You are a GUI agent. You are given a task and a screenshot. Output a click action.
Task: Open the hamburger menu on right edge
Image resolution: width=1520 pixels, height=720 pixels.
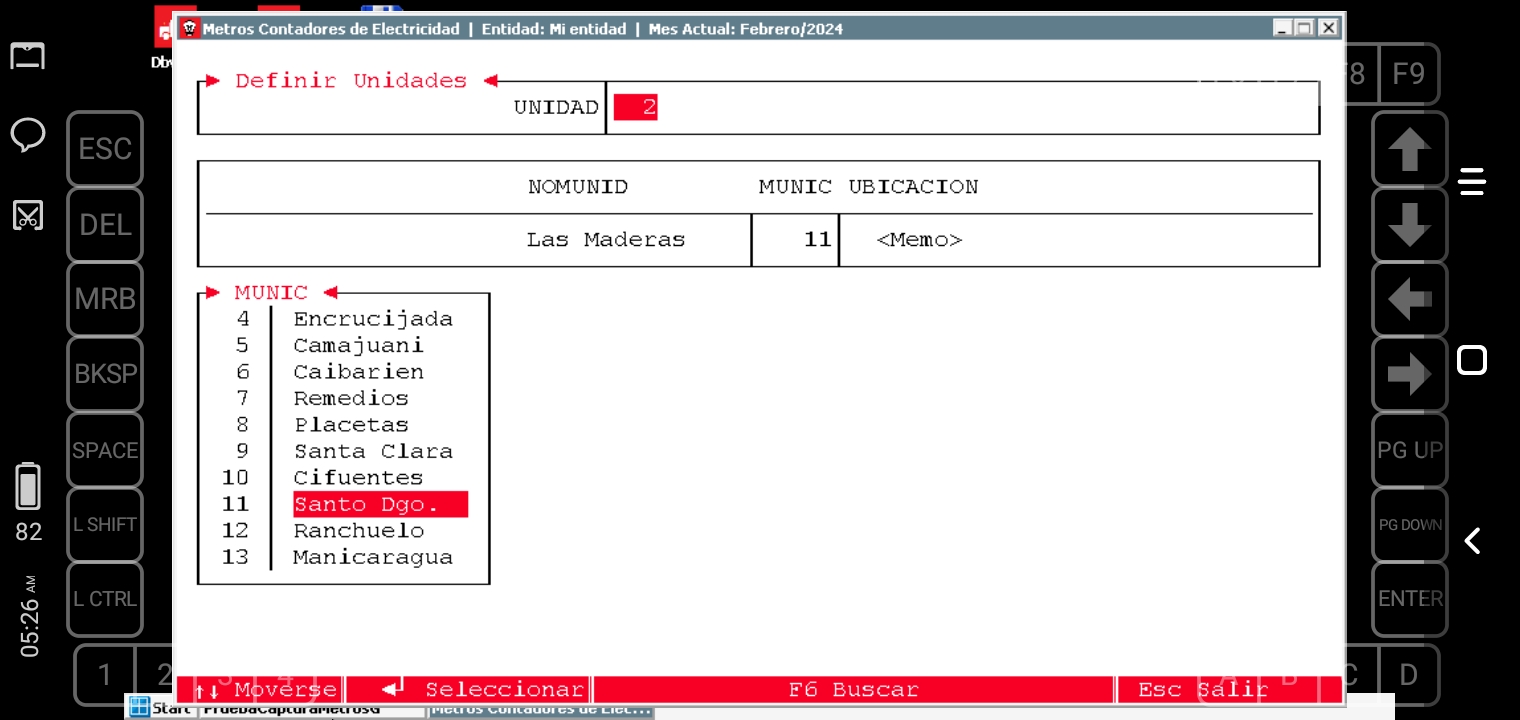(1472, 182)
